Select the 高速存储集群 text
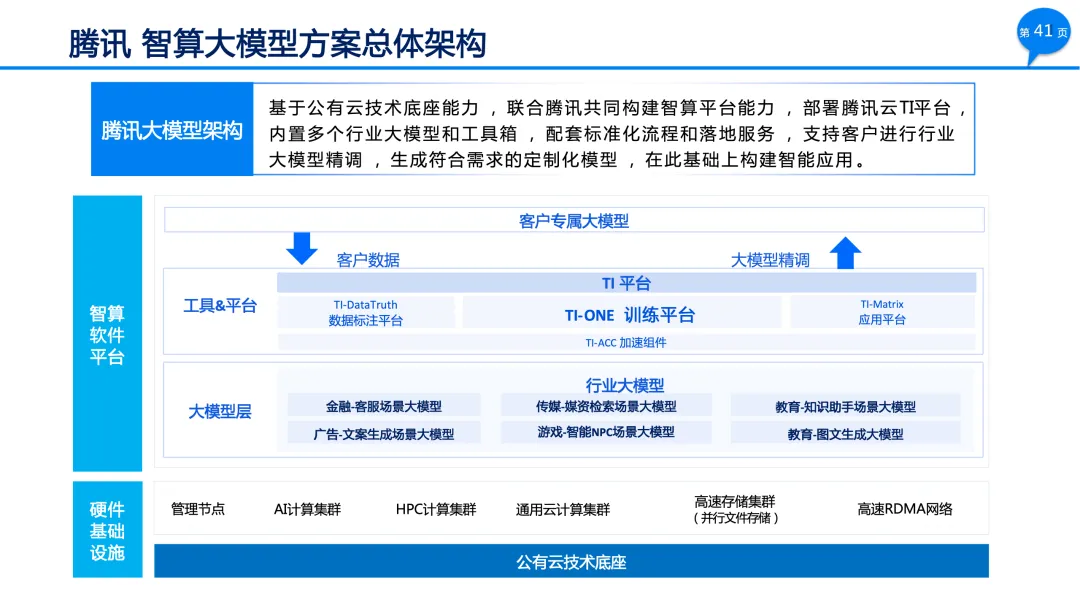Image resolution: width=1080 pixels, height=608 pixels. tap(735, 501)
